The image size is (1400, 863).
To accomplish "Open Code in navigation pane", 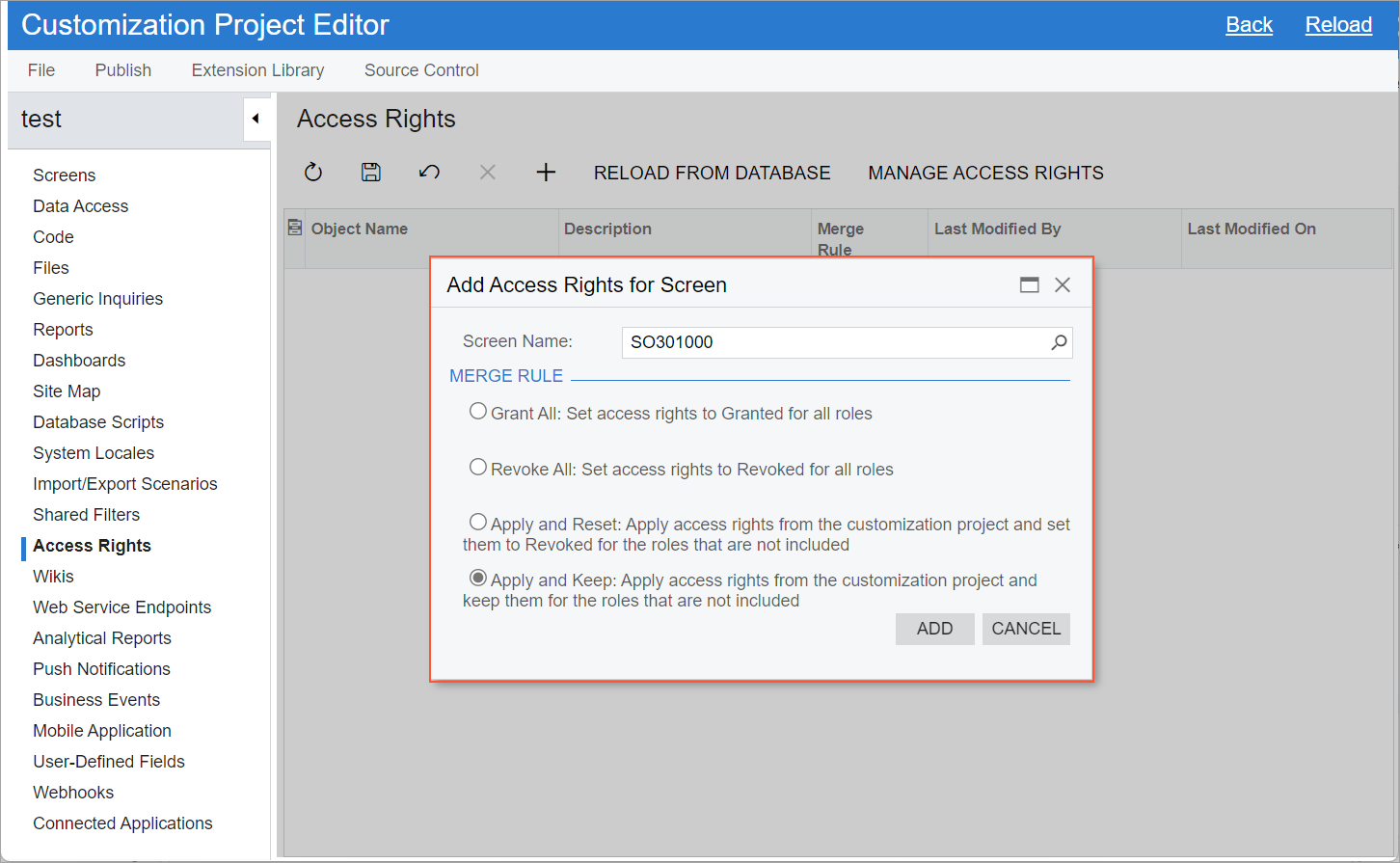I will (x=53, y=237).
